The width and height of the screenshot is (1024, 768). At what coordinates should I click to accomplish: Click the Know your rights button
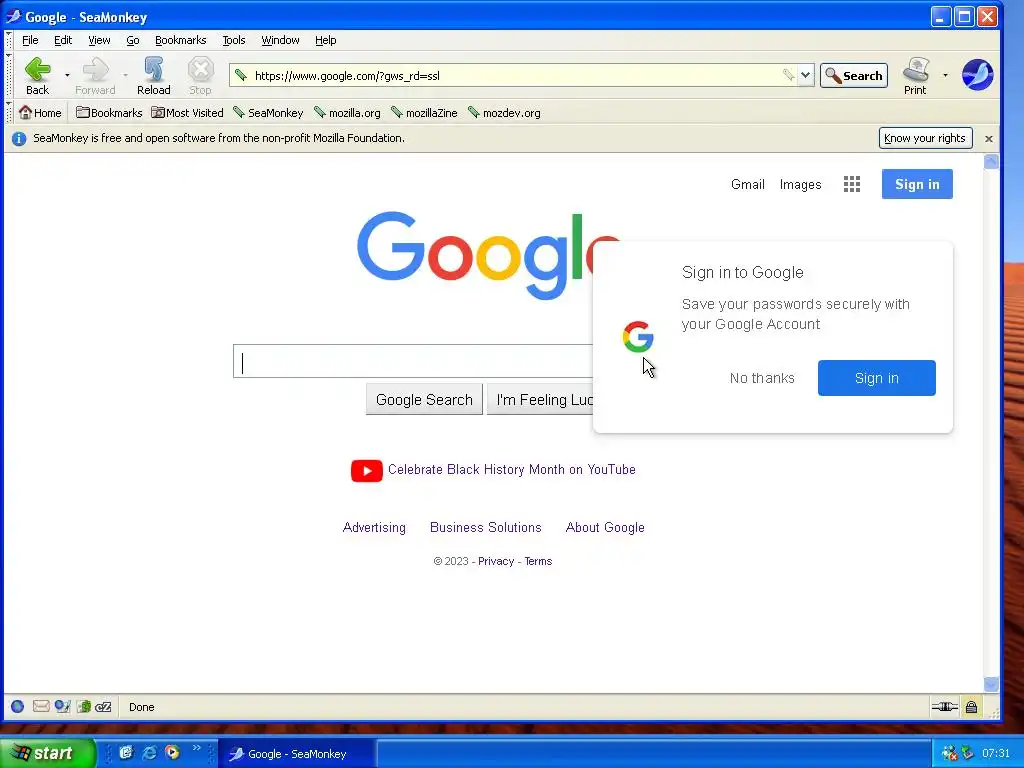pyautogui.click(x=925, y=138)
